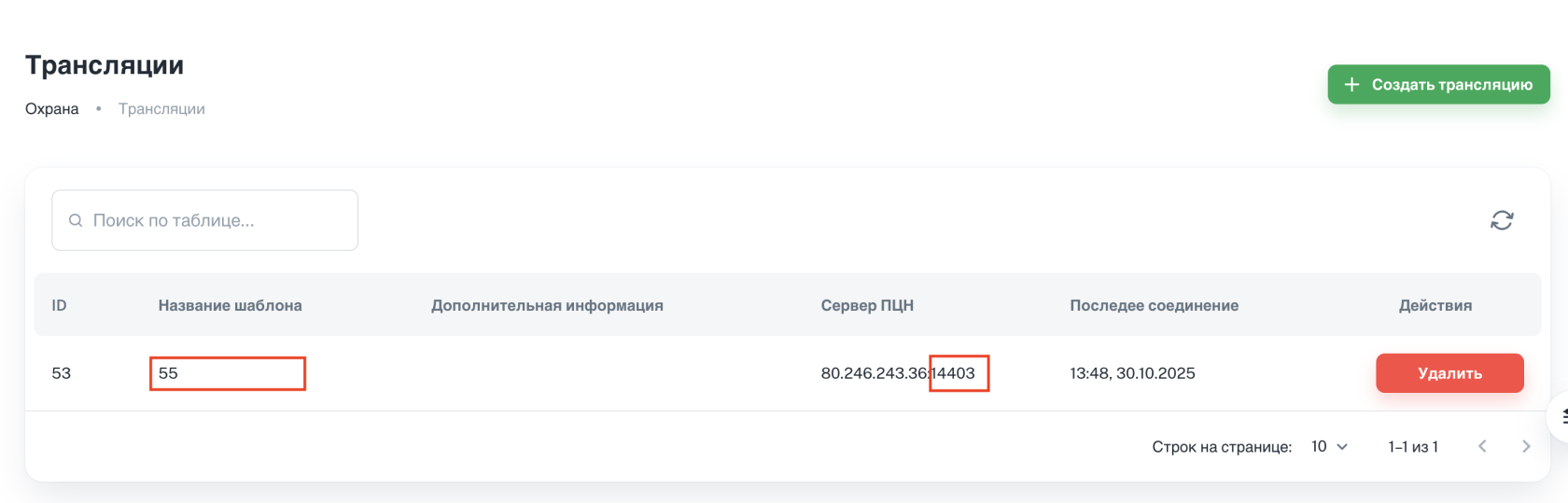Click the server address 80.246.243.36:14403

click(897, 373)
